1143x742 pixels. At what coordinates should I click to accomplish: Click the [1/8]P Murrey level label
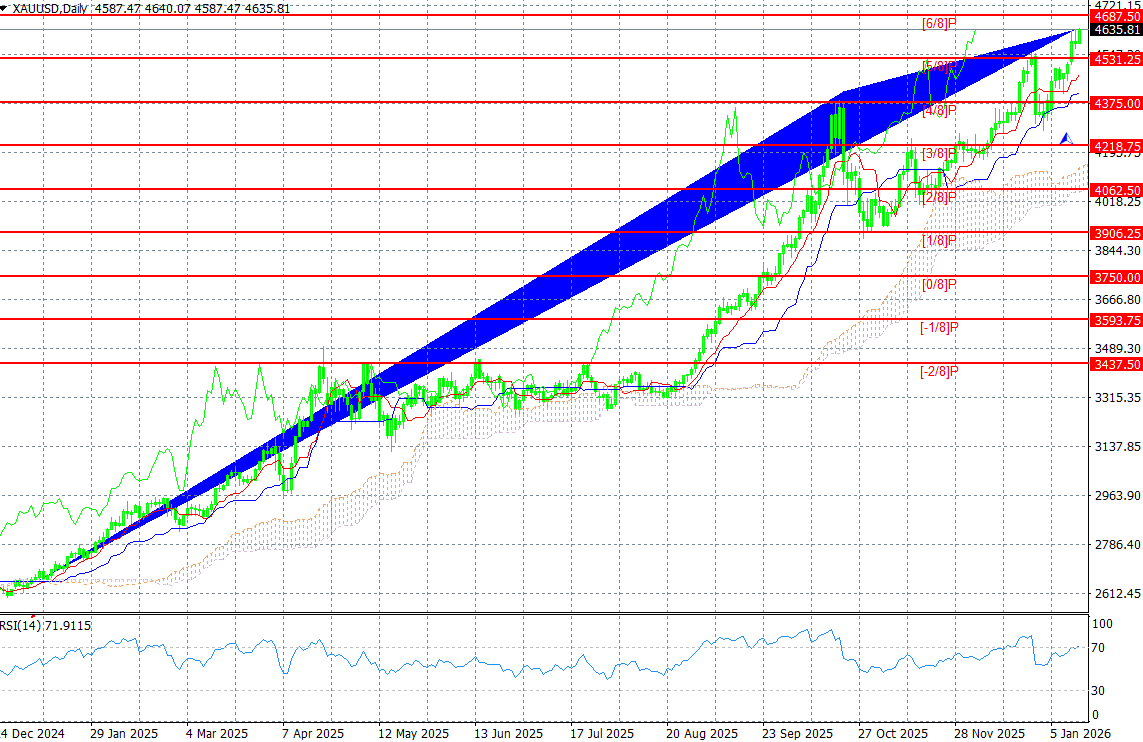point(940,240)
